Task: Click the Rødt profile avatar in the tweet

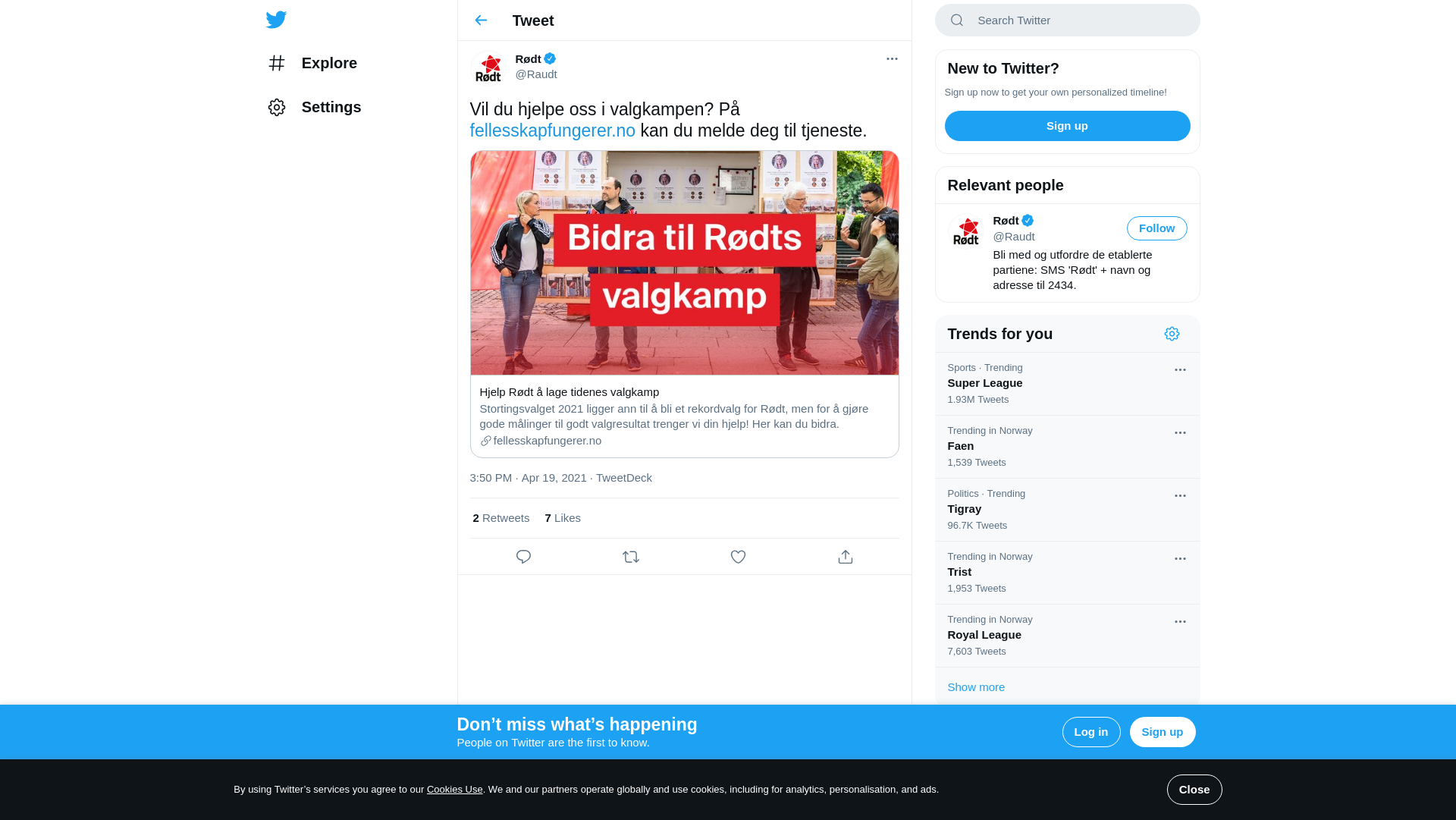Action: 489,67
